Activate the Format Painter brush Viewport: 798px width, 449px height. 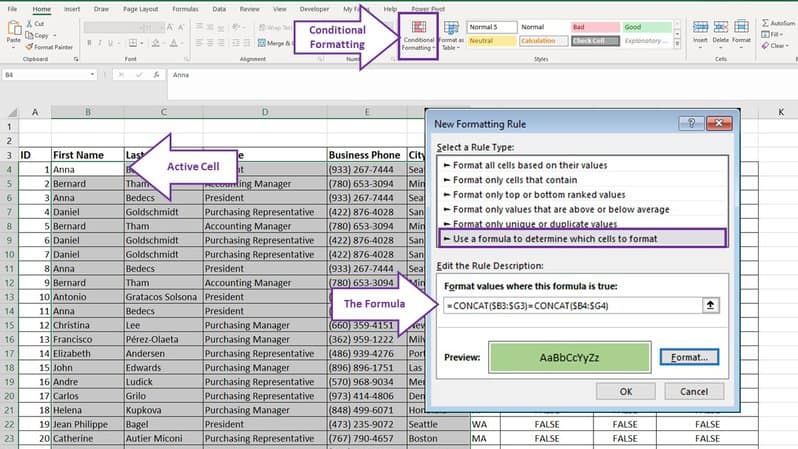30,47
